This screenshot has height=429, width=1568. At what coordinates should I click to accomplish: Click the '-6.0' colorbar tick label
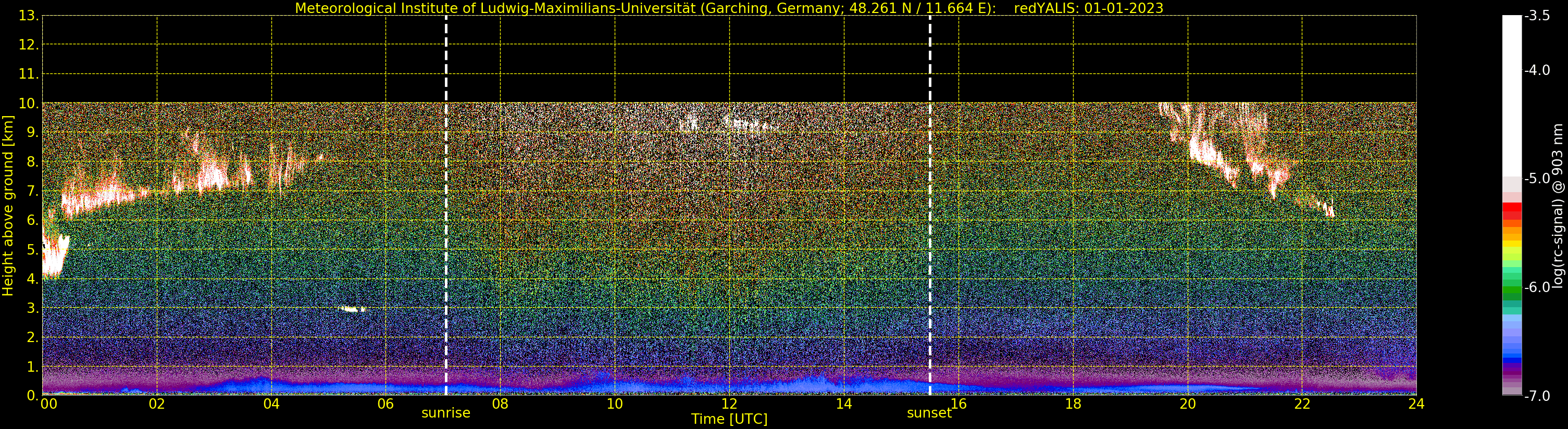click(x=1537, y=287)
